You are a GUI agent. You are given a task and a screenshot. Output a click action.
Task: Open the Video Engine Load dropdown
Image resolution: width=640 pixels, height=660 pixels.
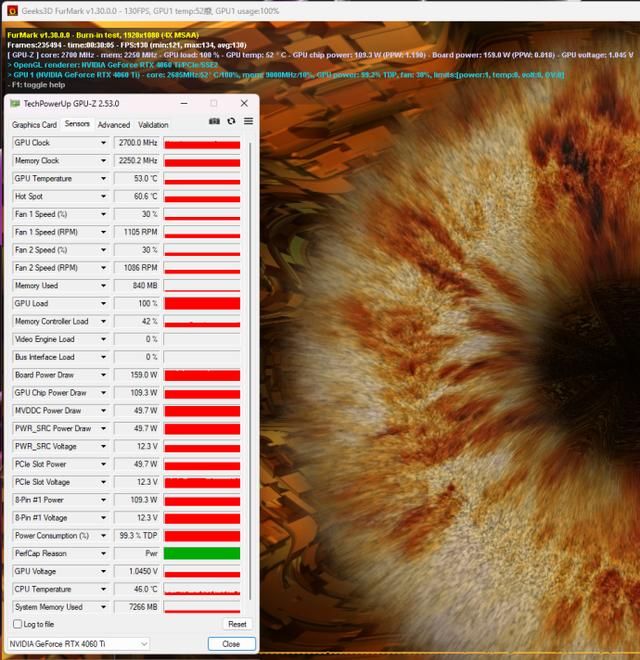(103, 339)
